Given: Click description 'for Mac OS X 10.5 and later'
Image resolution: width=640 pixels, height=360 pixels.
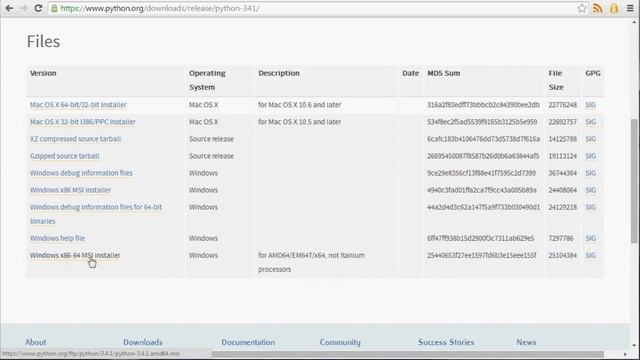Looking at the screenshot, I should coord(299,122).
